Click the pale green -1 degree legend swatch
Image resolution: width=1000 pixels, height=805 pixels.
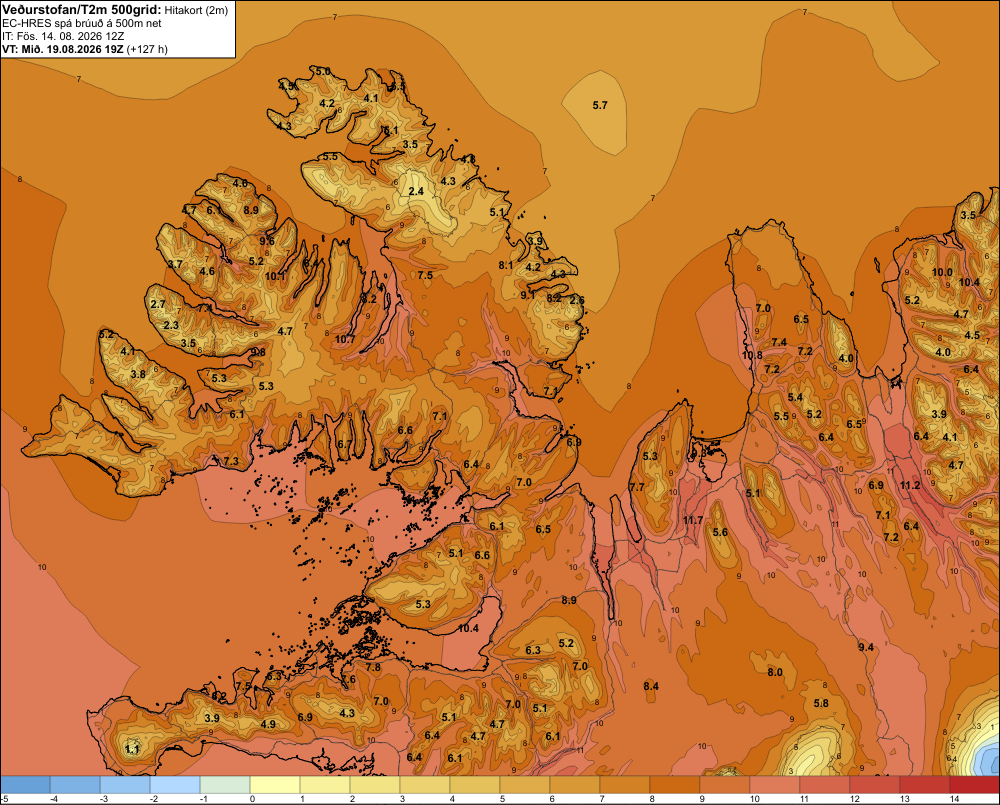pyautogui.click(x=225, y=784)
